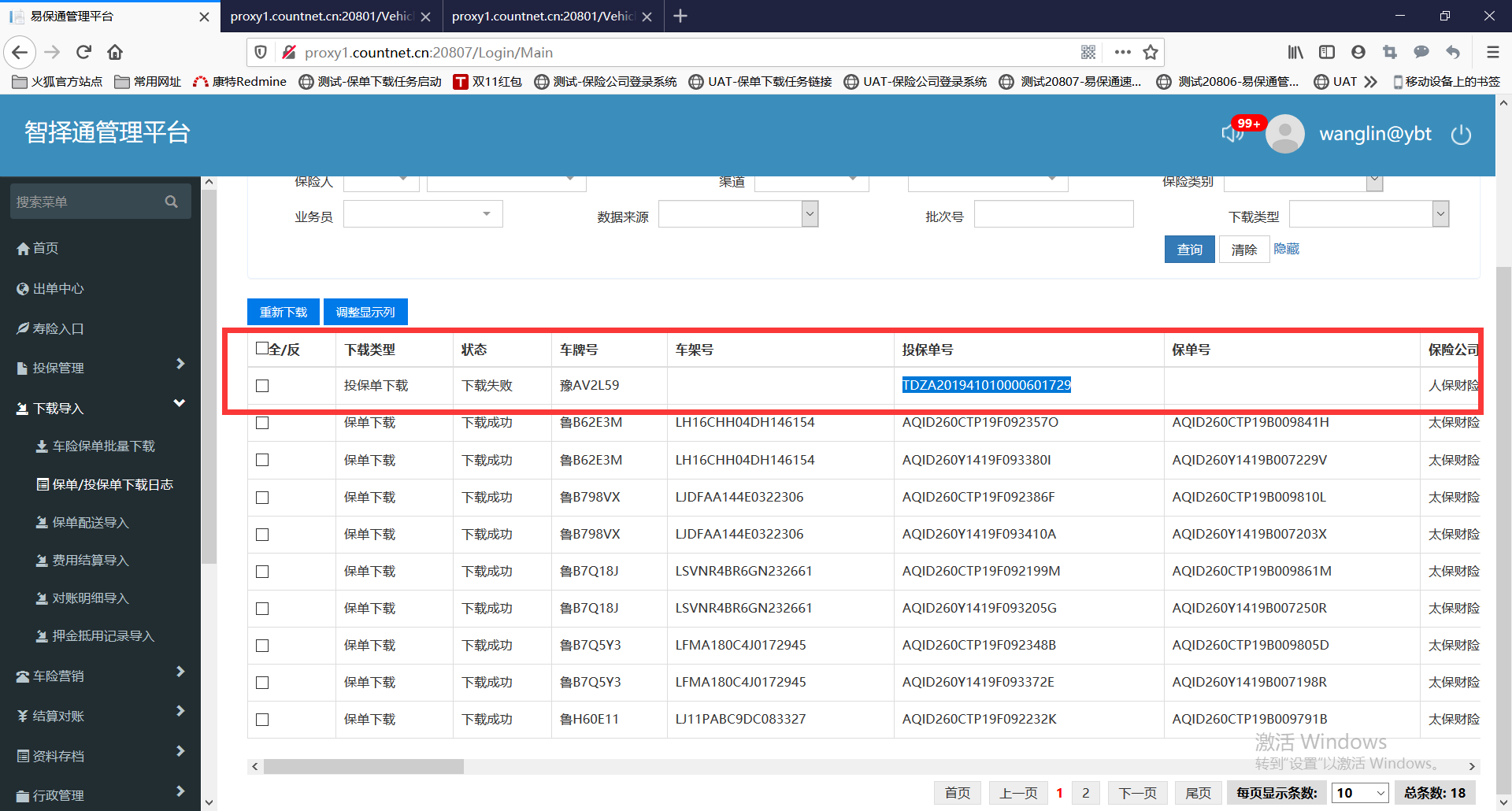The image size is (1512, 811).
Task: Check the row for 豫AV2L59
Action: (x=262, y=386)
